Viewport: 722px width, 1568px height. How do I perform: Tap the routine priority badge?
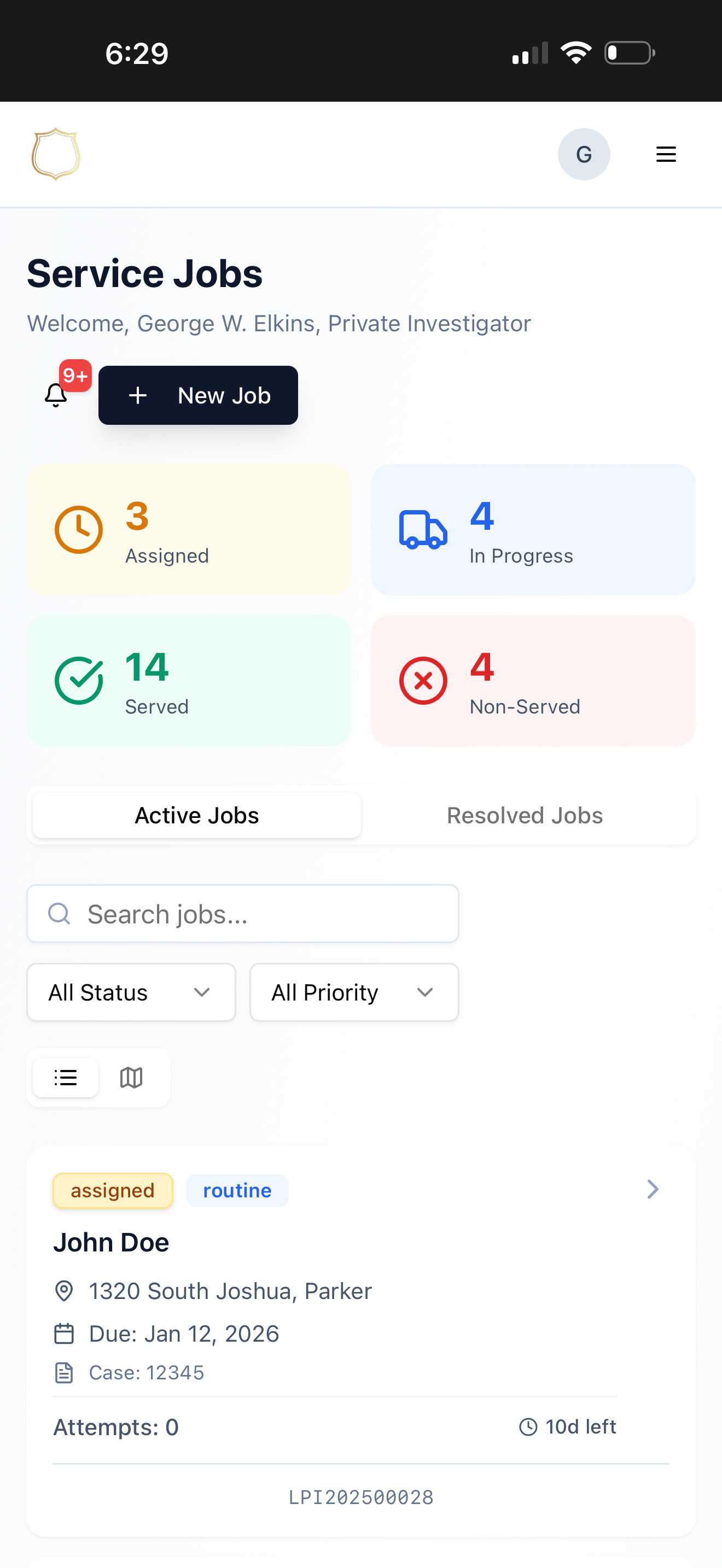point(237,1191)
